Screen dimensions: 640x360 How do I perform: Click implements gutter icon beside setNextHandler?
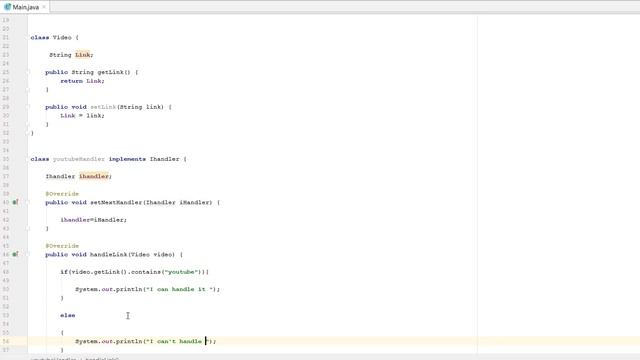coord(15,202)
